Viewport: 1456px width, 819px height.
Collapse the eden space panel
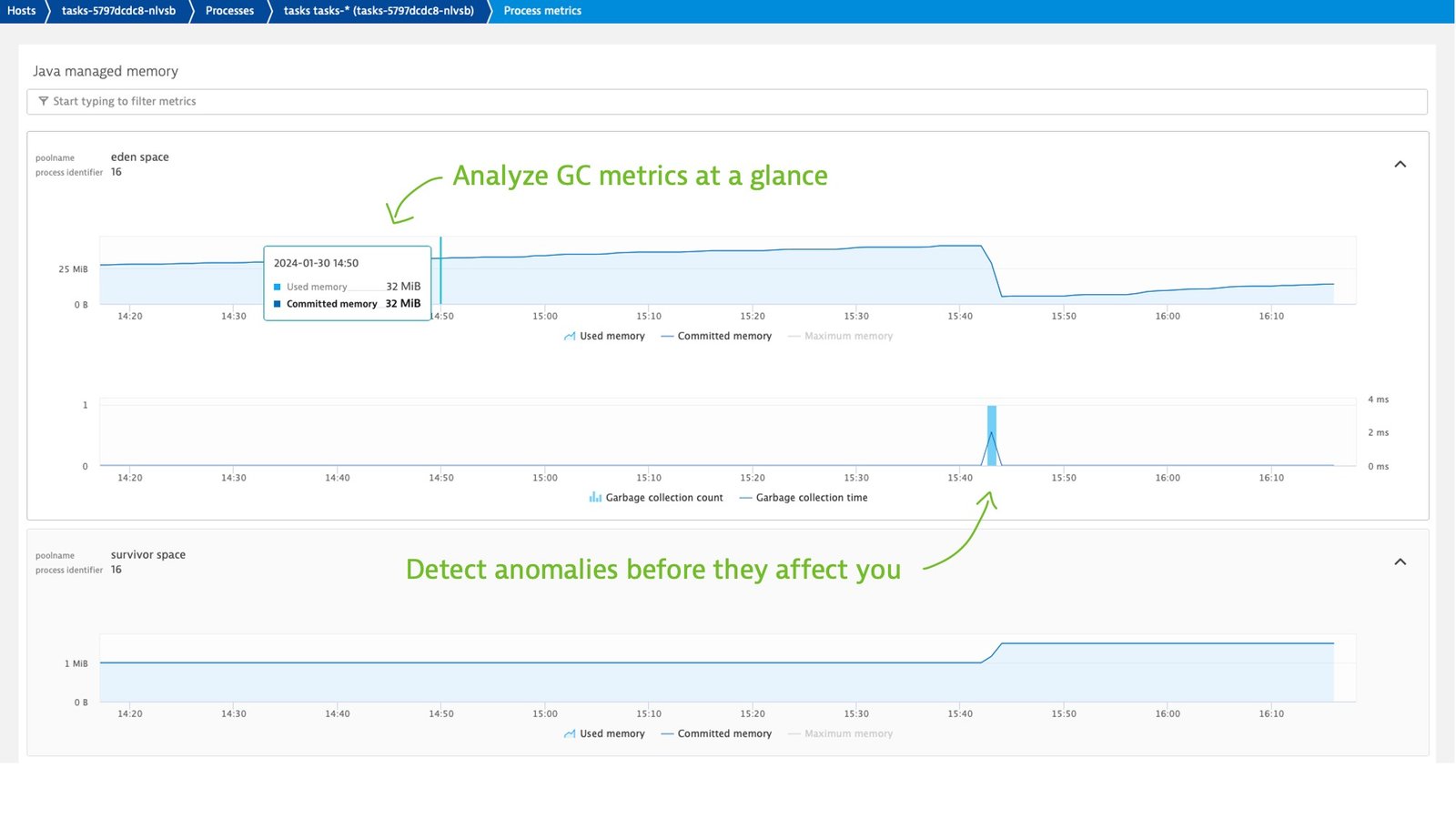click(1400, 165)
